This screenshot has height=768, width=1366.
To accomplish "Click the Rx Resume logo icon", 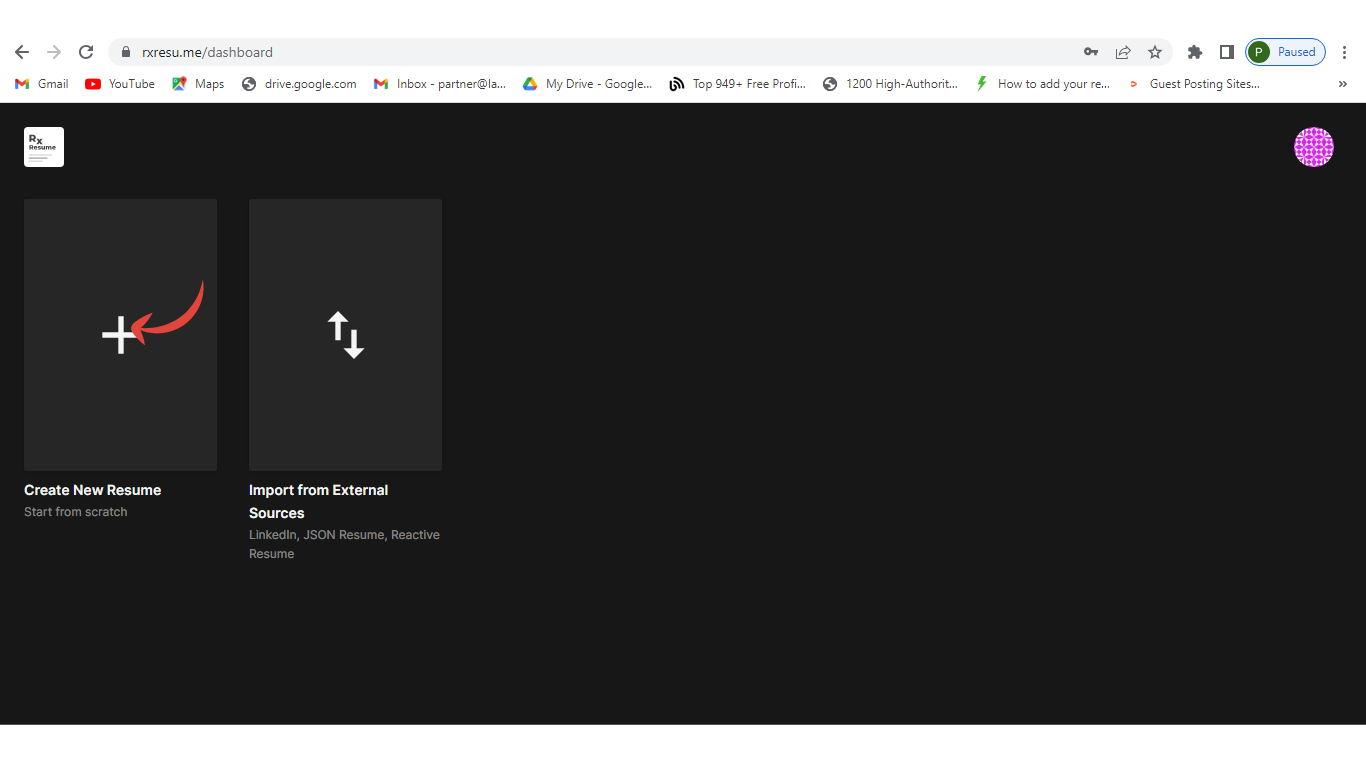I will (x=44, y=147).
